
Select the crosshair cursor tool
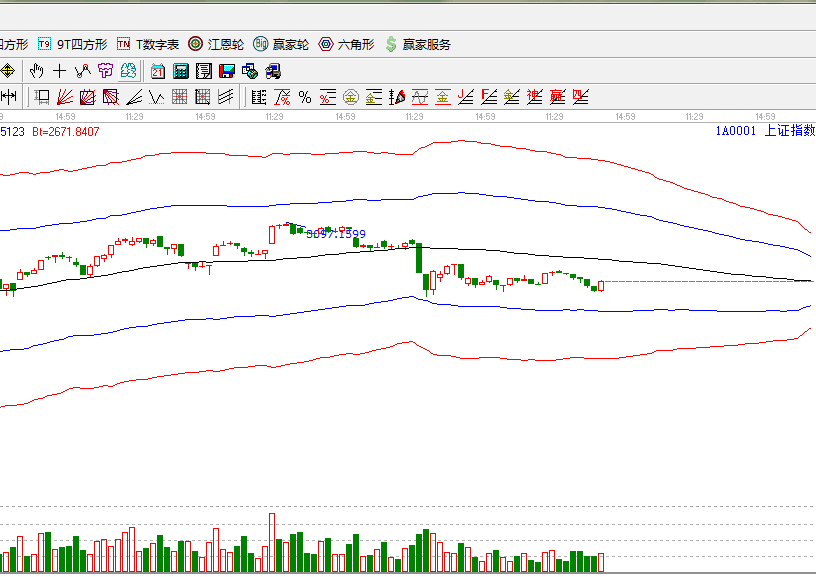pyautogui.click(x=60, y=71)
